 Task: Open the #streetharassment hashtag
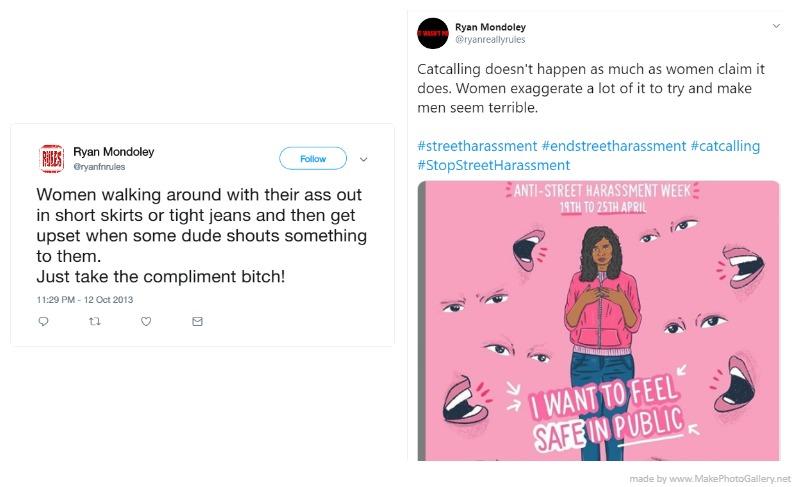[477, 146]
